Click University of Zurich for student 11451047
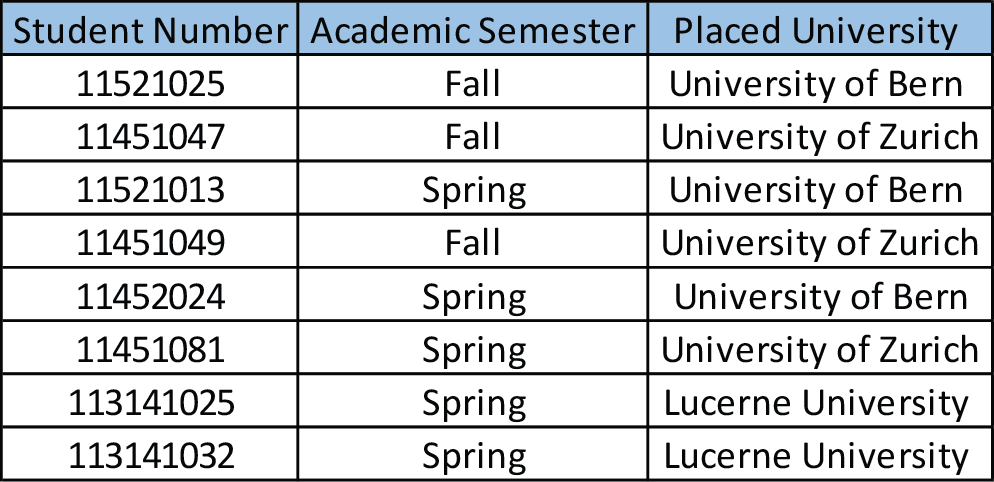 click(820, 134)
